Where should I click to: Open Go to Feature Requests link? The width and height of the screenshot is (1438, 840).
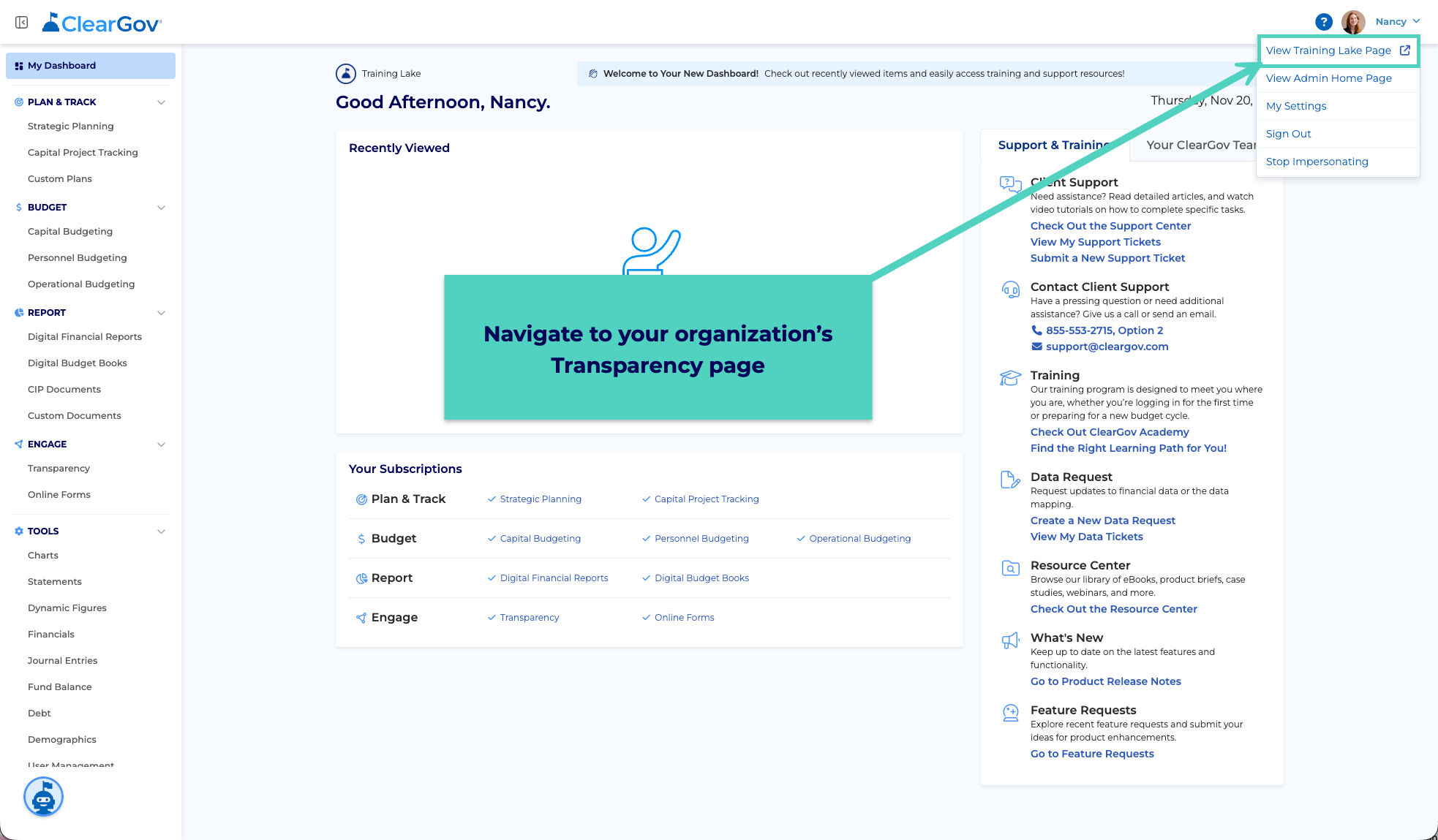click(x=1092, y=754)
